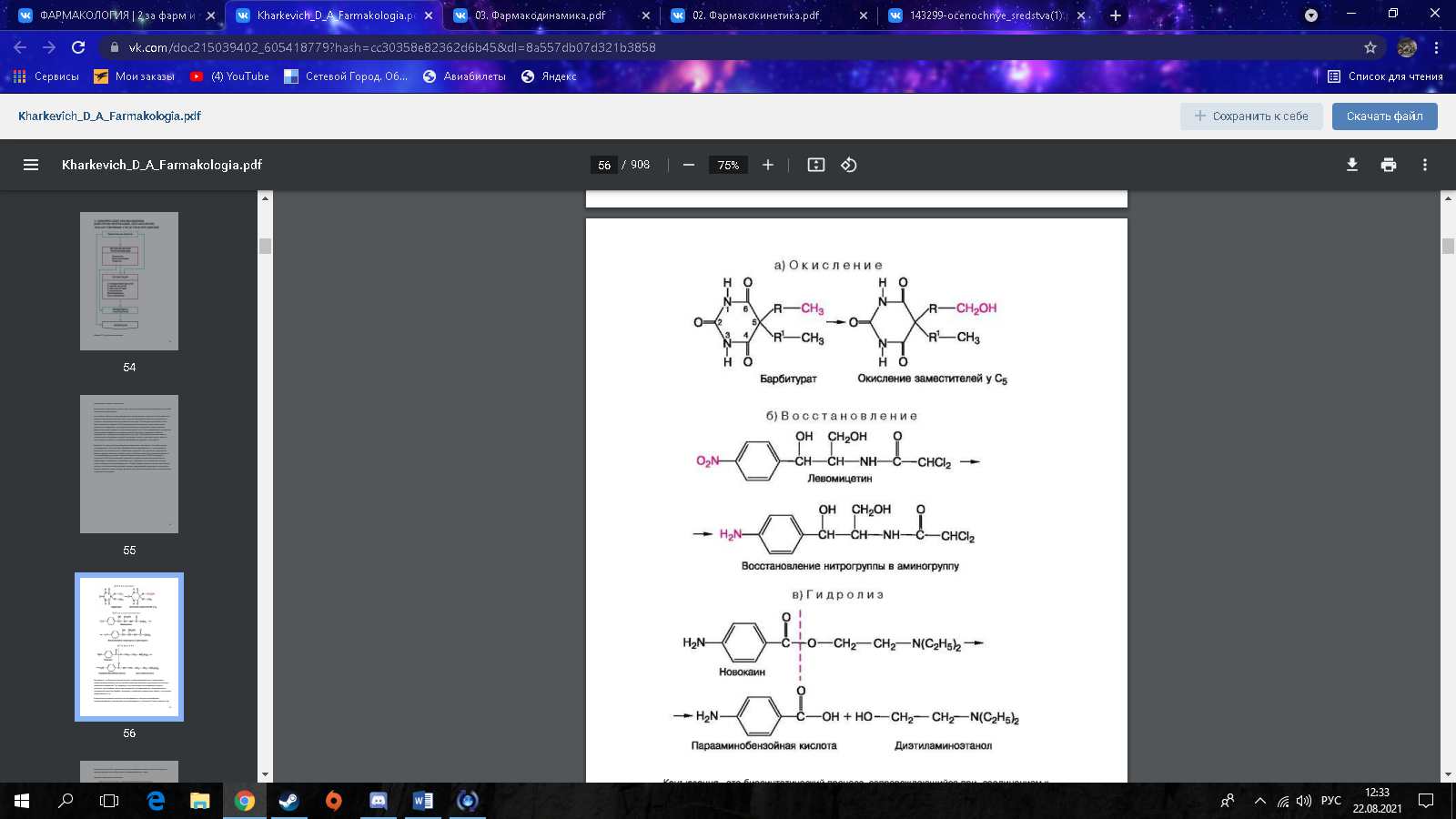Screen dimensions: 1456x819
Task: Launch Microsoft Edge from the taskbar
Action: click(x=156, y=801)
